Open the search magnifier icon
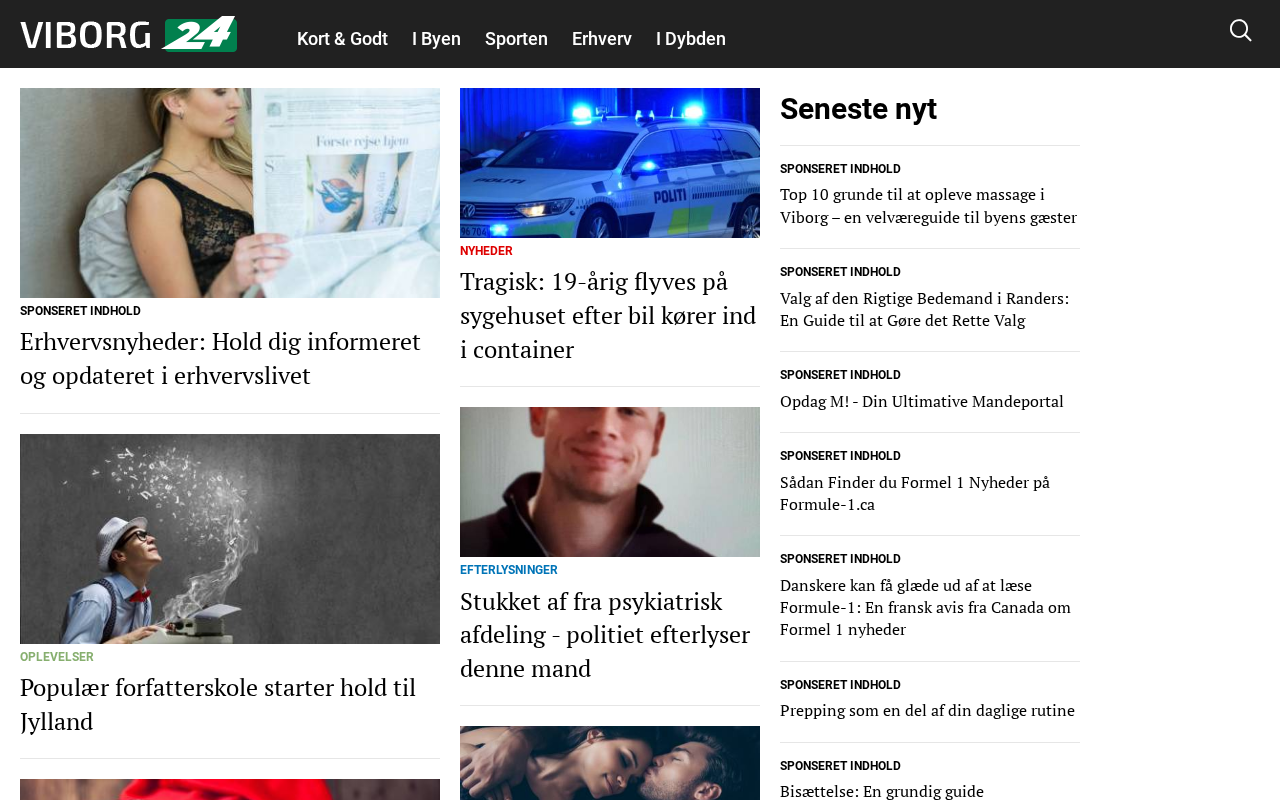The image size is (1280, 800). point(1240,31)
